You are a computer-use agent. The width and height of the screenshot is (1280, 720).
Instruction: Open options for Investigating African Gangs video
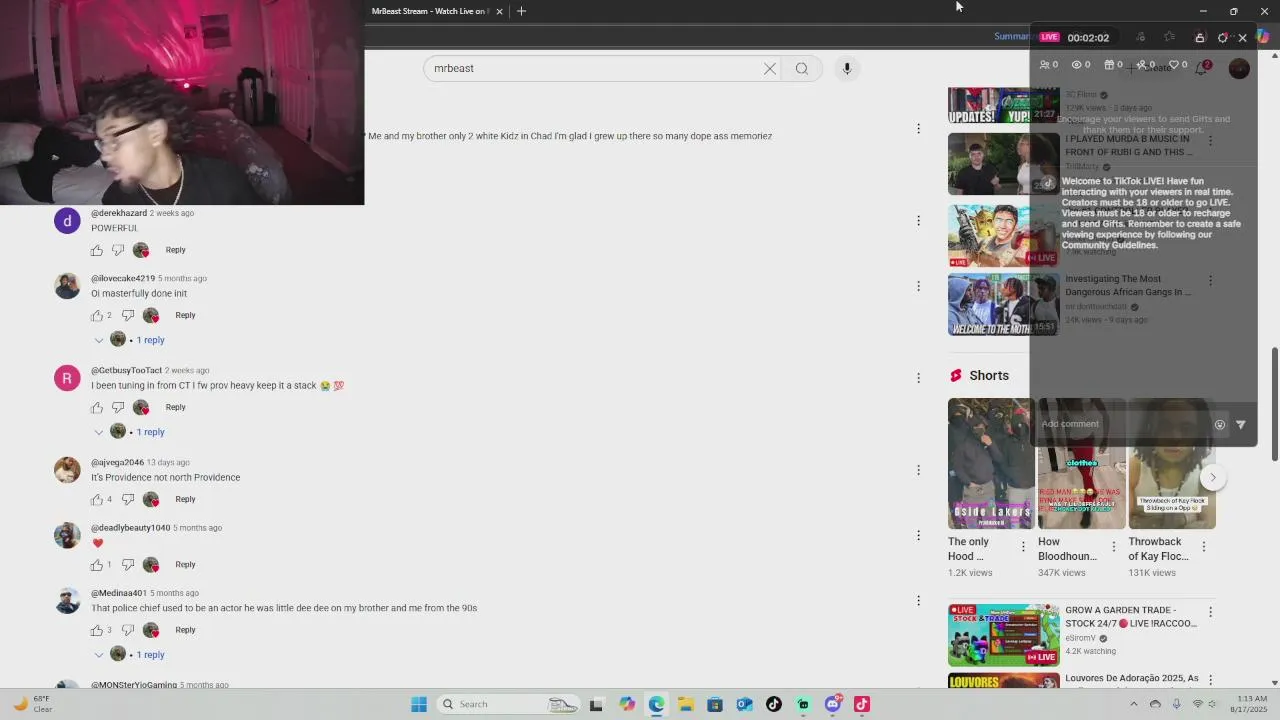1210,281
